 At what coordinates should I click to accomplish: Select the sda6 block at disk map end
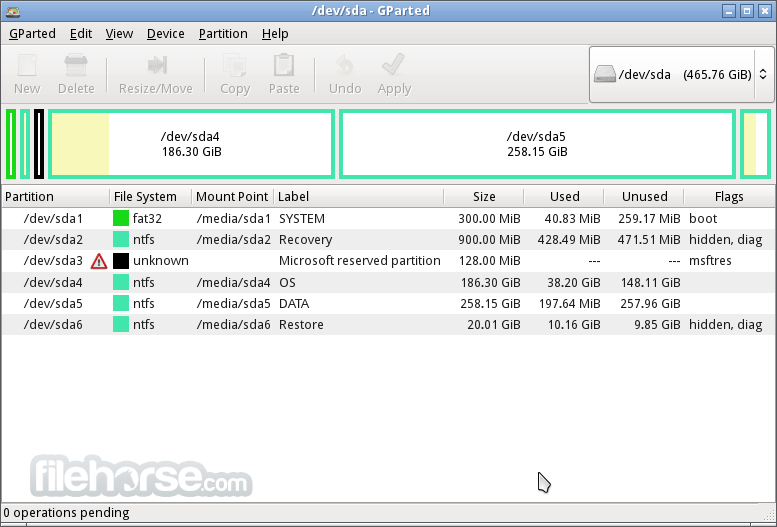(756, 144)
